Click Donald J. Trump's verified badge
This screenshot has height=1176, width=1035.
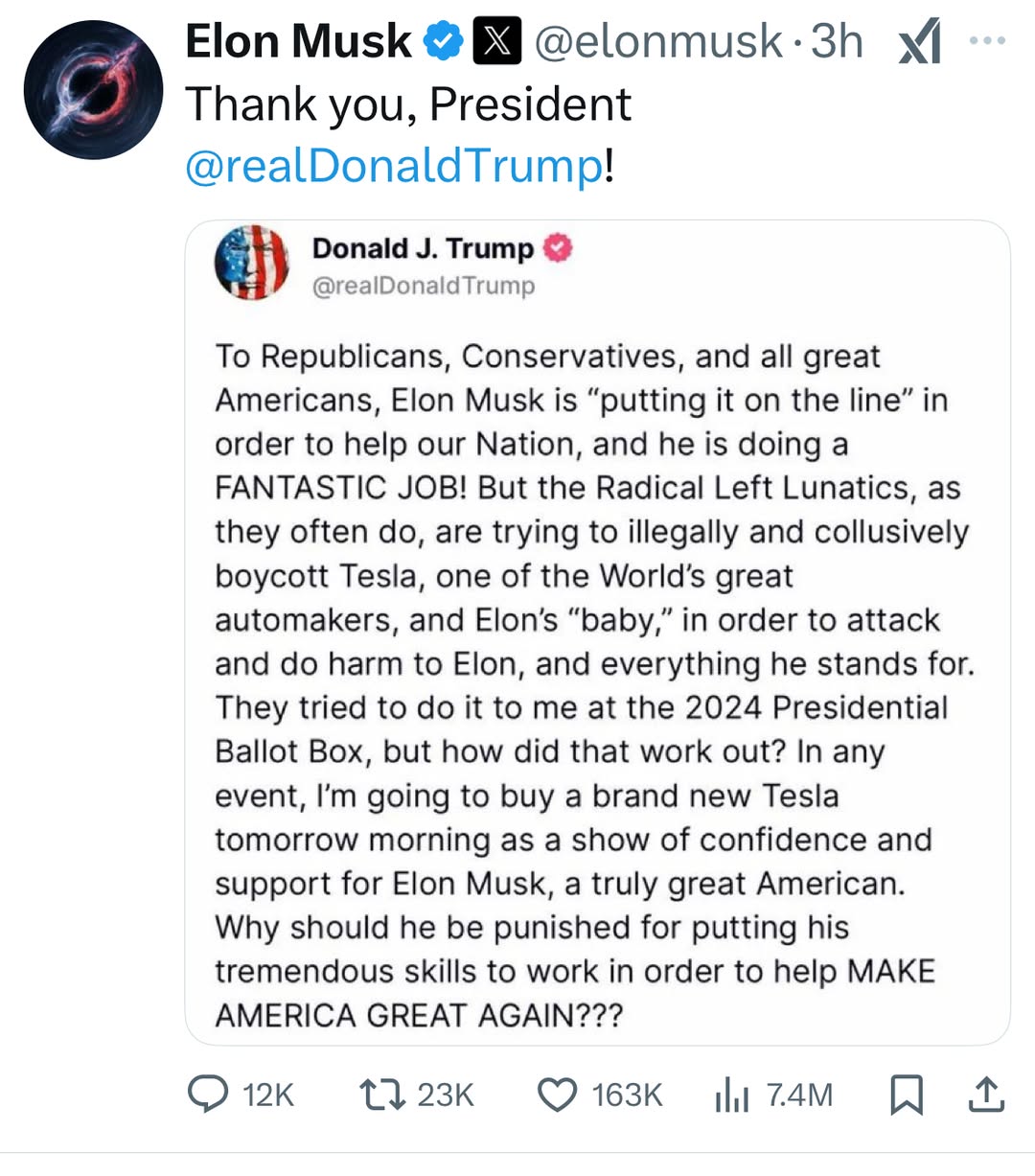point(559,247)
